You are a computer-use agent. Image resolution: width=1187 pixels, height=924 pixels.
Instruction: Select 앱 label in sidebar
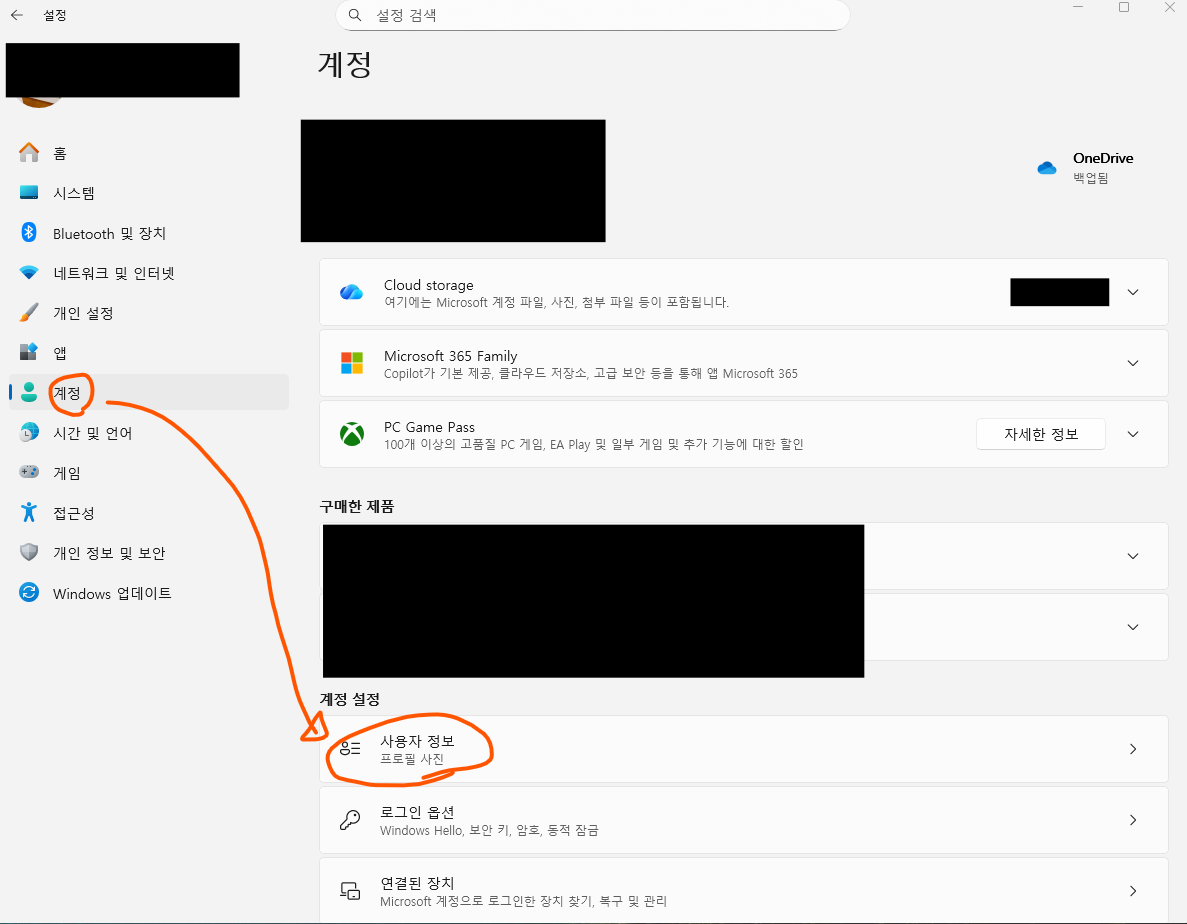tap(60, 353)
